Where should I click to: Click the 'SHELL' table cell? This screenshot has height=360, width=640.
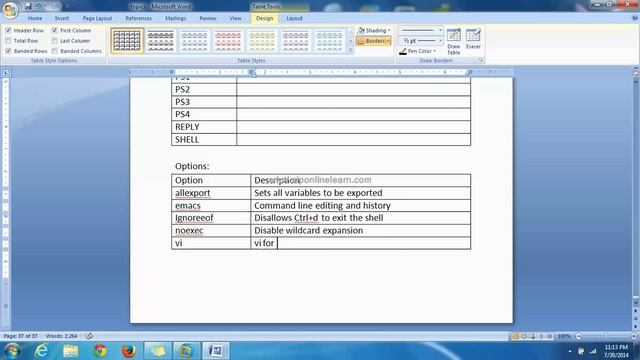pyautogui.click(x=204, y=139)
